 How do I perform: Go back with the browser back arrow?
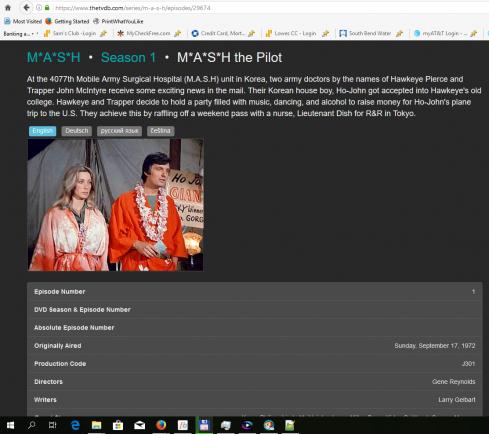(26, 7)
